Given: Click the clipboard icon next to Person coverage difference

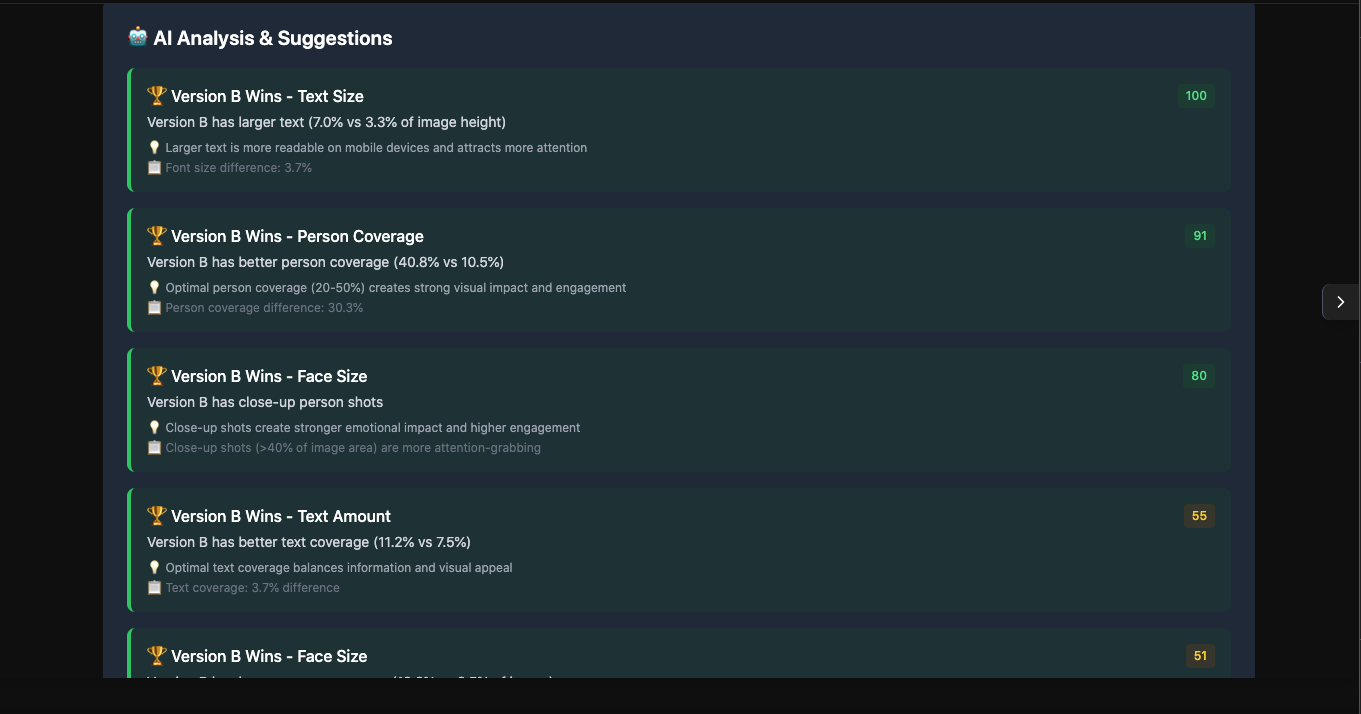Looking at the screenshot, I should click(x=154, y=307).
